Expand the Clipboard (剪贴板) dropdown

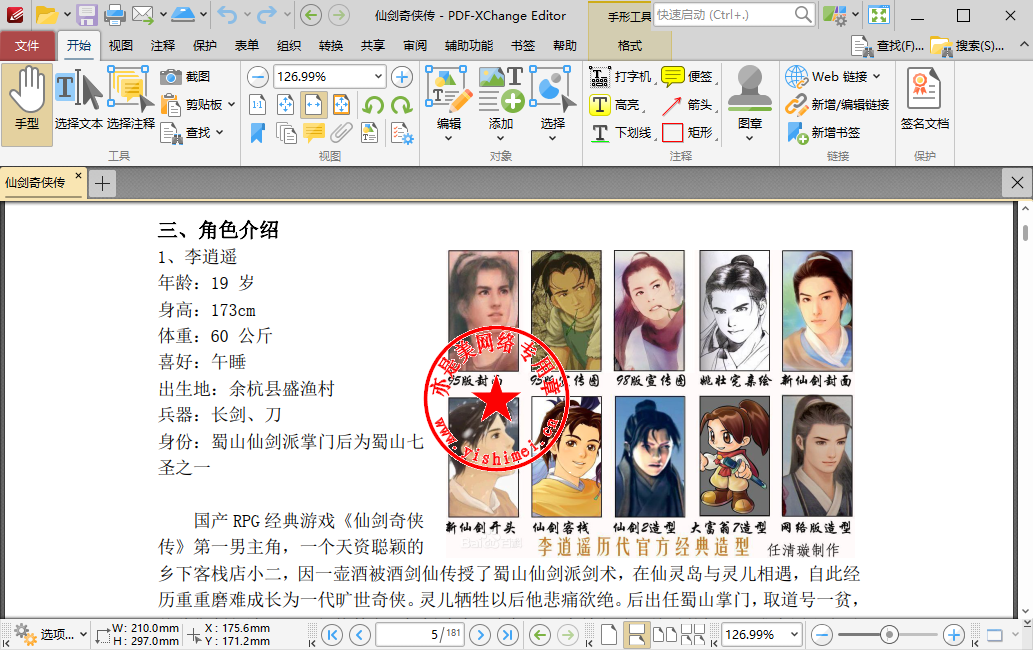[x=231, y=105]
